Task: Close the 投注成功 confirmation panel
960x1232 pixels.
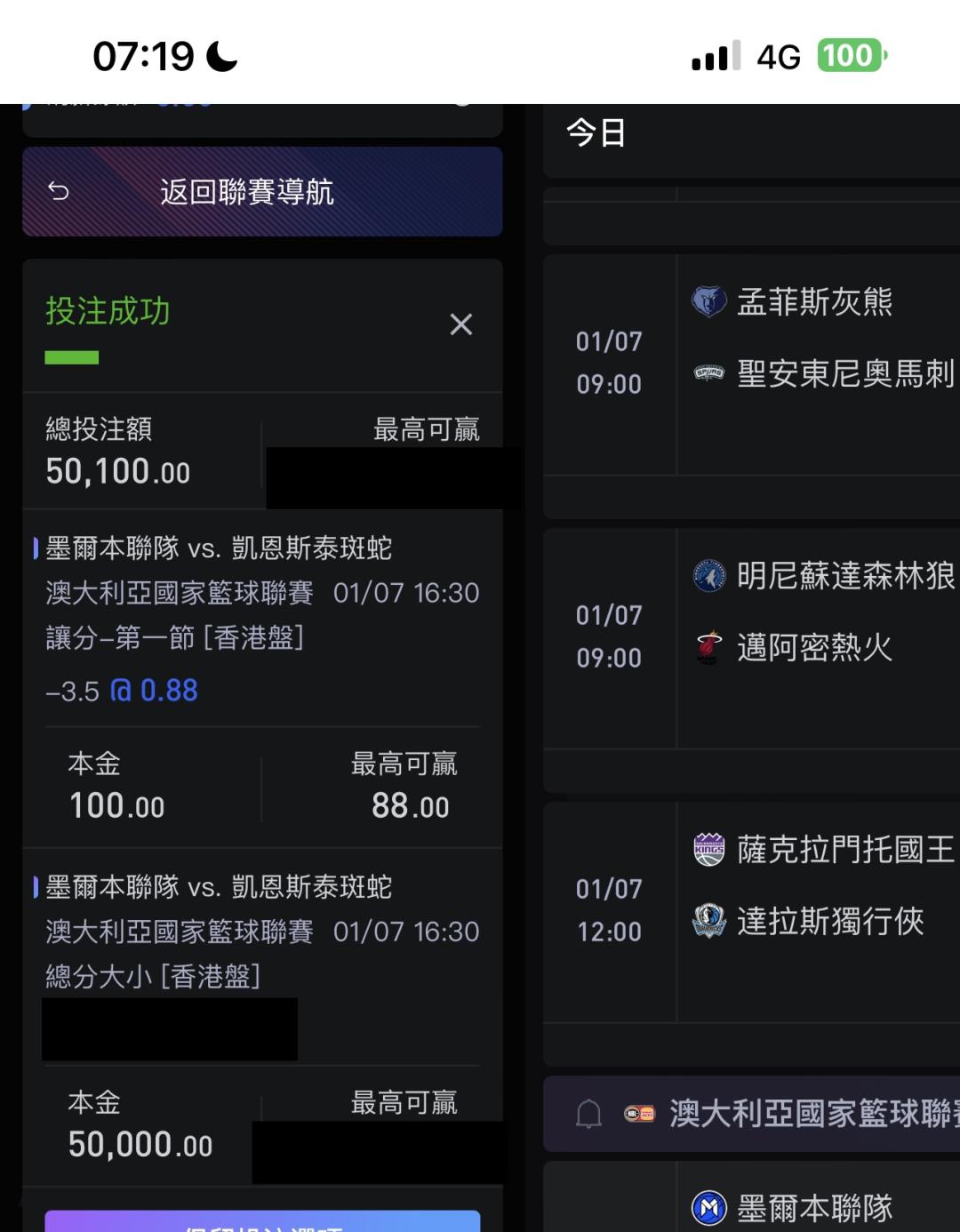Action: 460,324
